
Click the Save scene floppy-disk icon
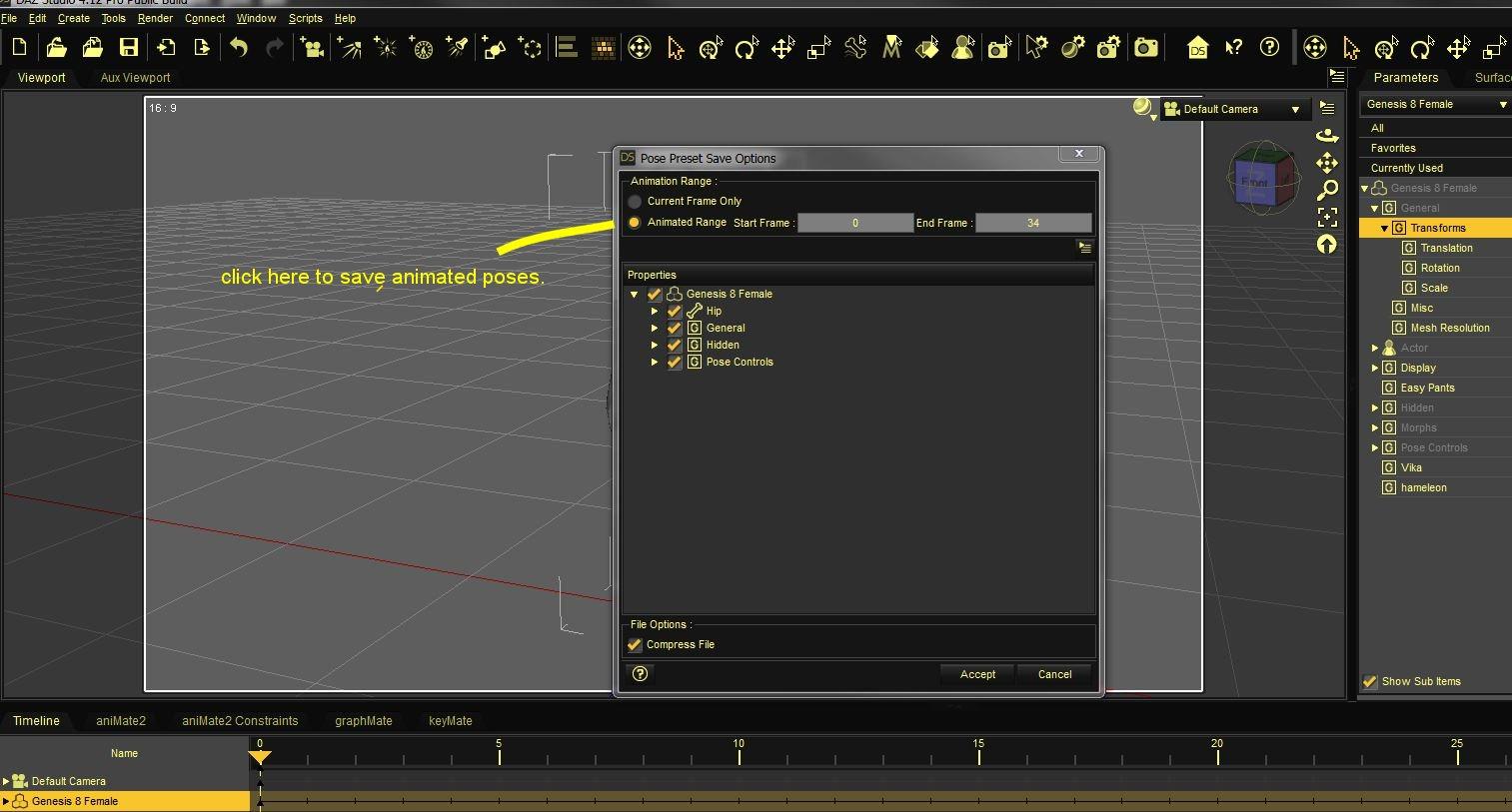[x=128, y=47]
